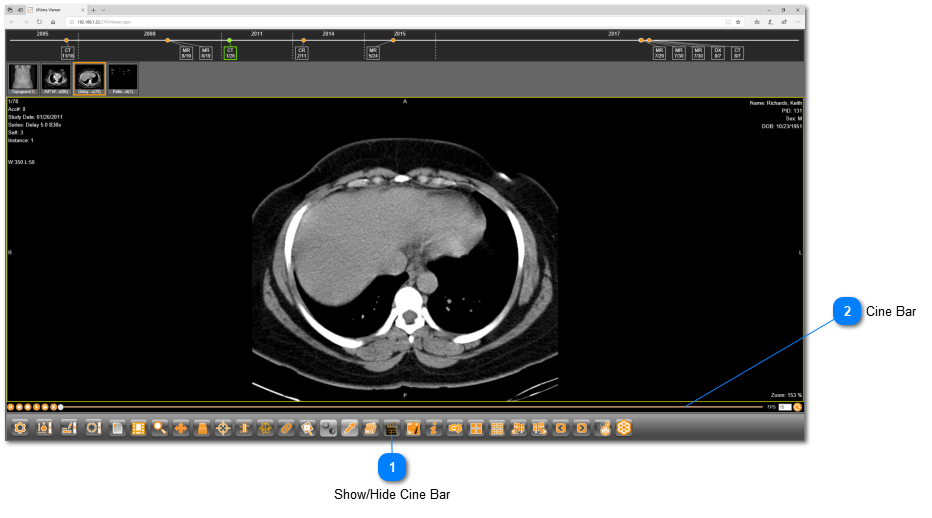This screenshot has height=518, width=932.
Task: Click into the FPS value field
Action: click(x=785, y=407)
